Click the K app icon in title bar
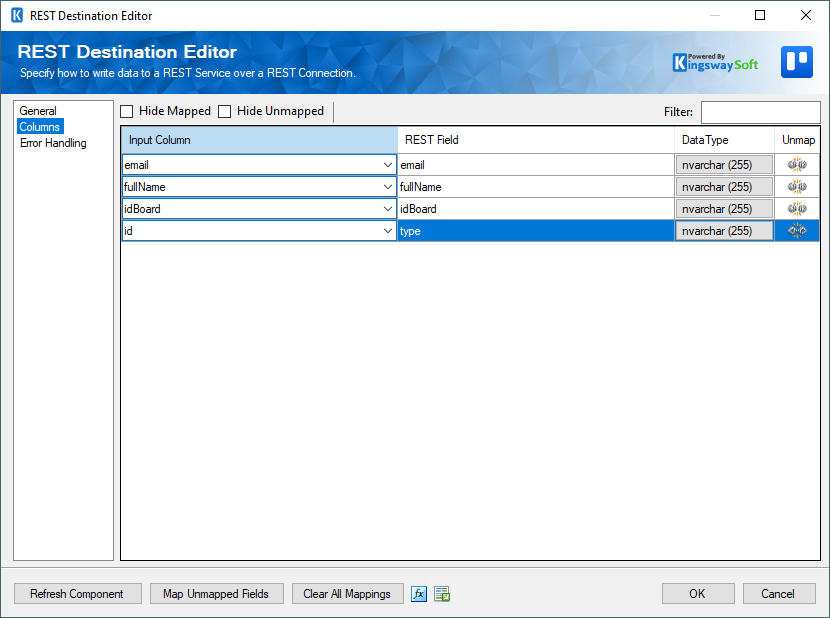Viewport: 830px width, 618px height. [17, 15]
